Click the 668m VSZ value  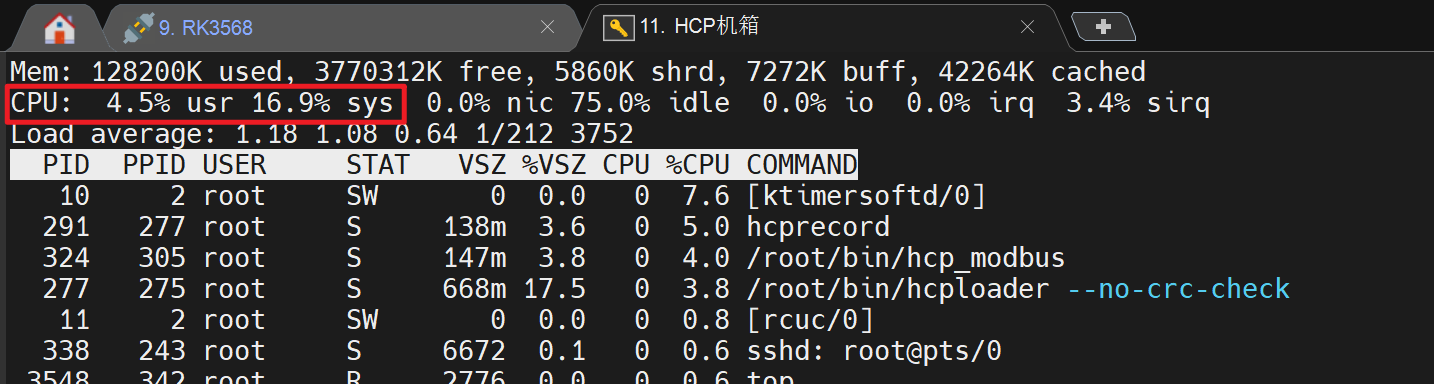pyautogui.click(x=474, y=289)
